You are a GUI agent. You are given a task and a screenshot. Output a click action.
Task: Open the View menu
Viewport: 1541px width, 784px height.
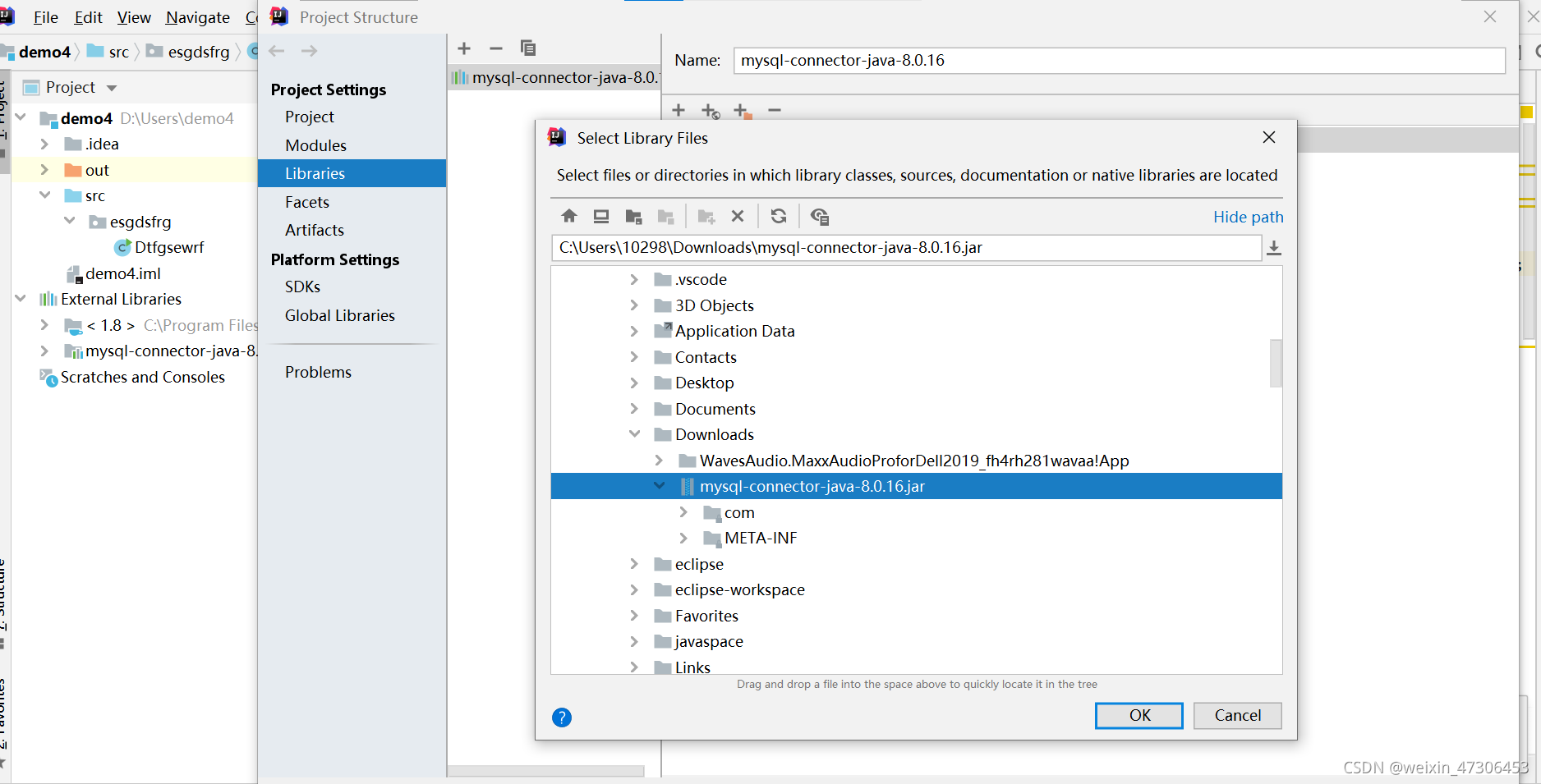pyautogui.click(x=134, y=17)
